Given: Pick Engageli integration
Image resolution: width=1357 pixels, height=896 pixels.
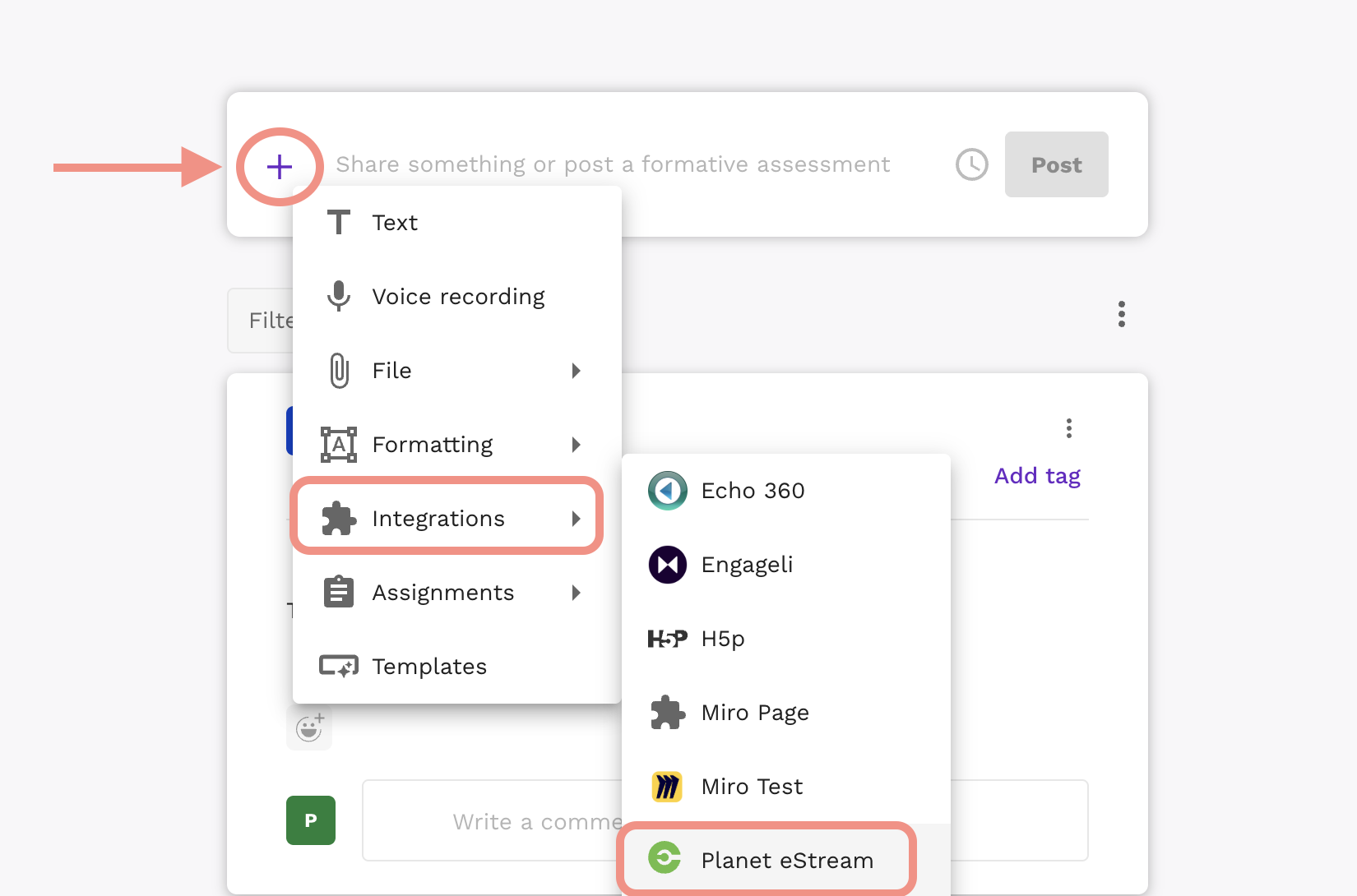Looking at the screenshot, I should (786, 565).
